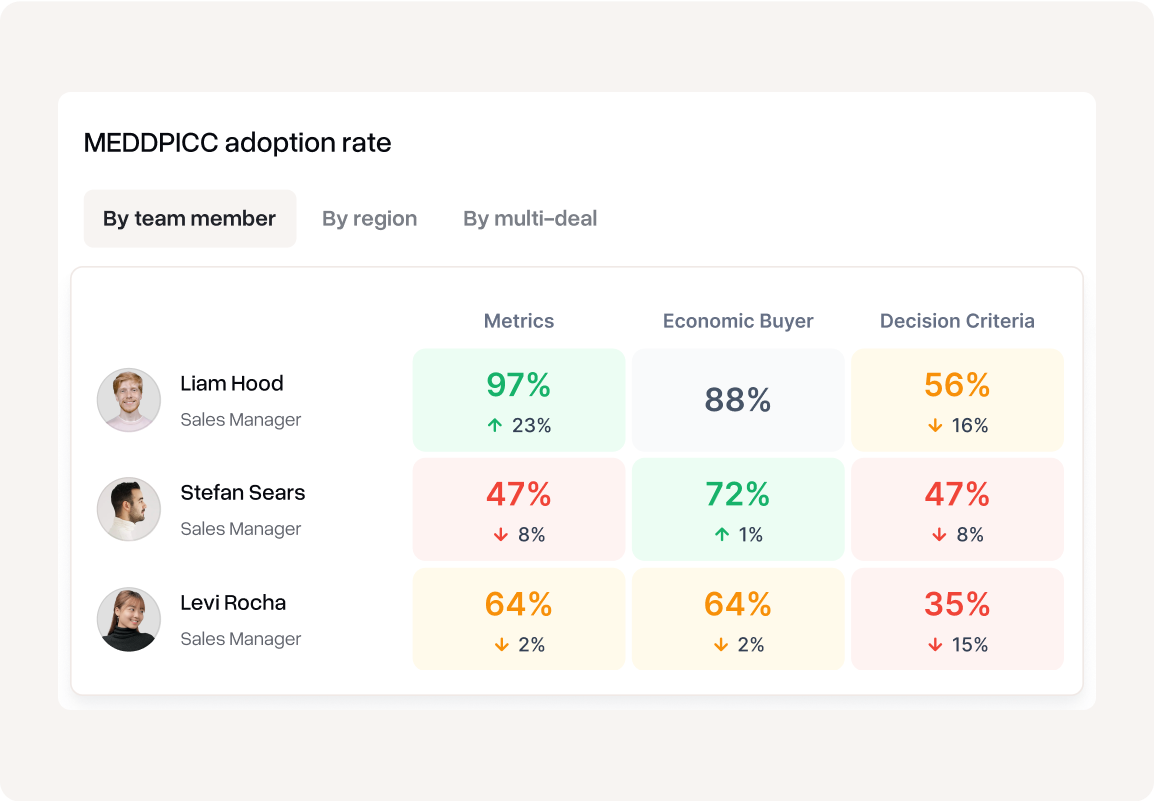The width and height of the screenshot is (1154, 801).
Task: Click green up arrow beside 1%
Action: coord(721,535)
